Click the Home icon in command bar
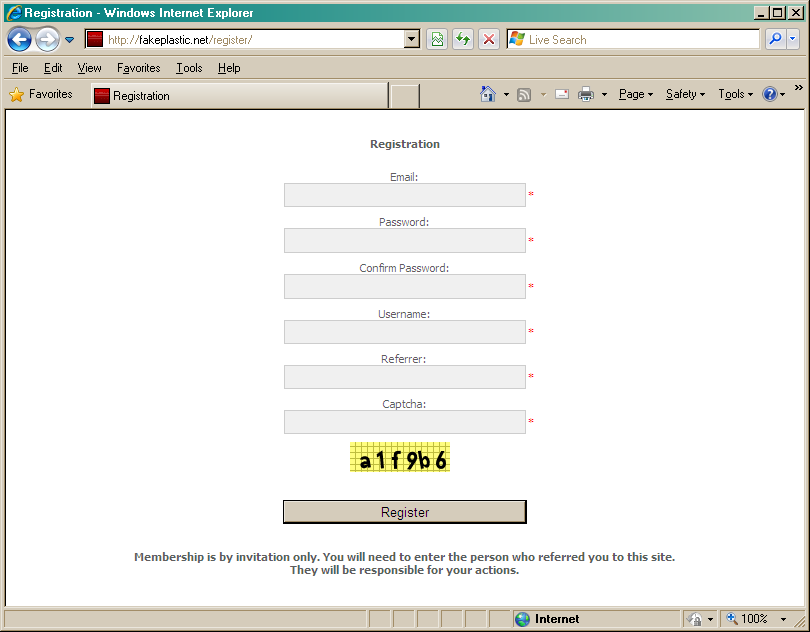This screenshot has width=810, height=632. [x=488, y=94]
